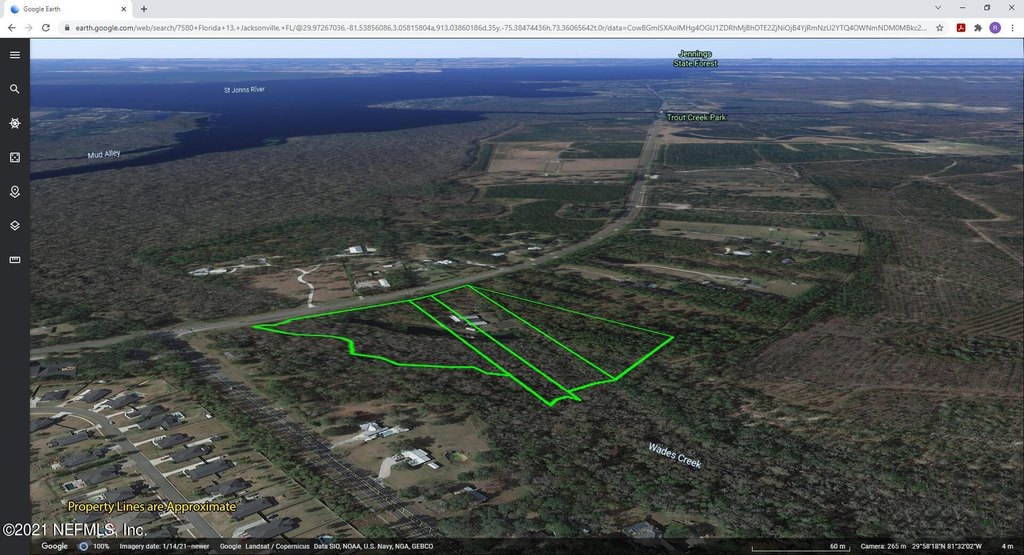Open the Chrome profile avatar

coord(995,28)
